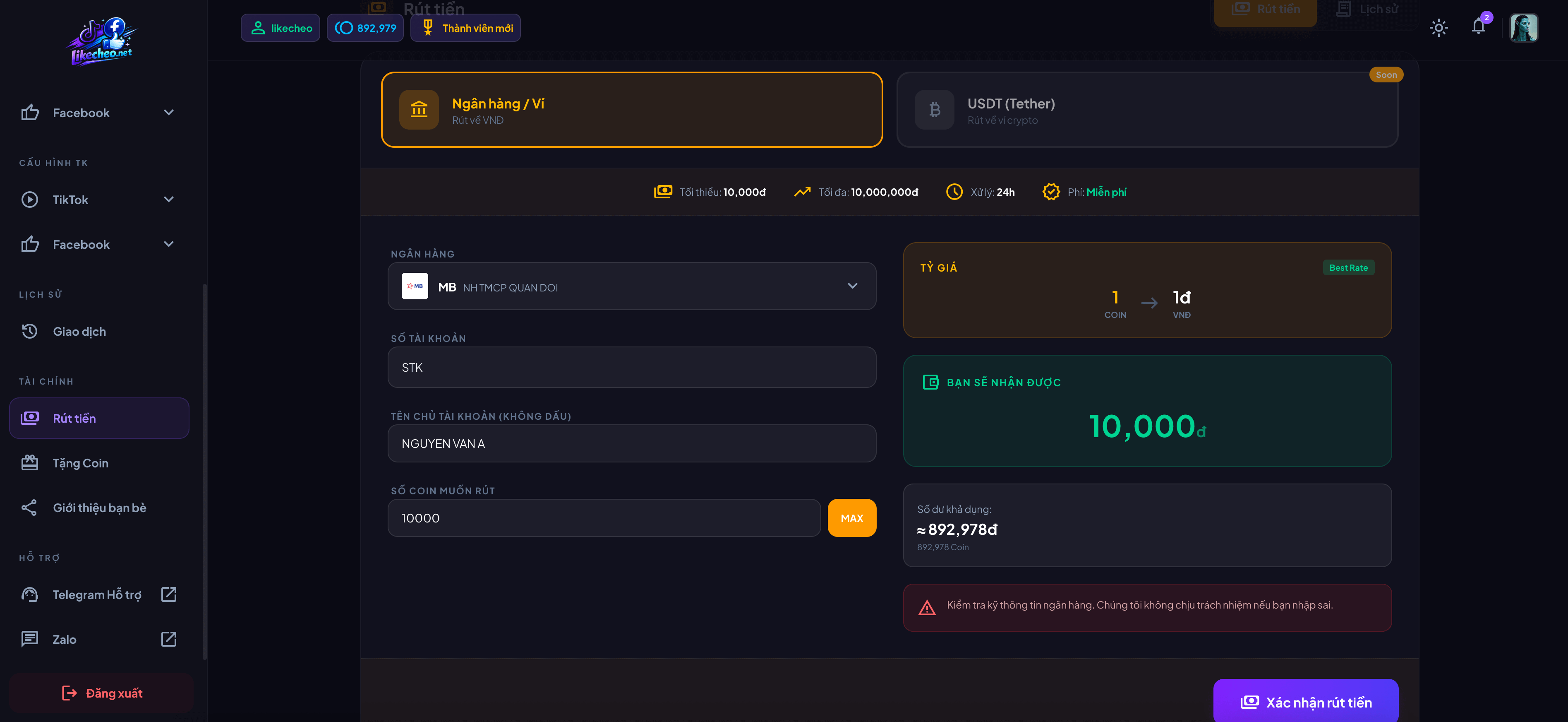This screenshot has height=722, width=1568.
Task: Click the coin-to-VND arrow icon
Action: (x=1148, y=303)
